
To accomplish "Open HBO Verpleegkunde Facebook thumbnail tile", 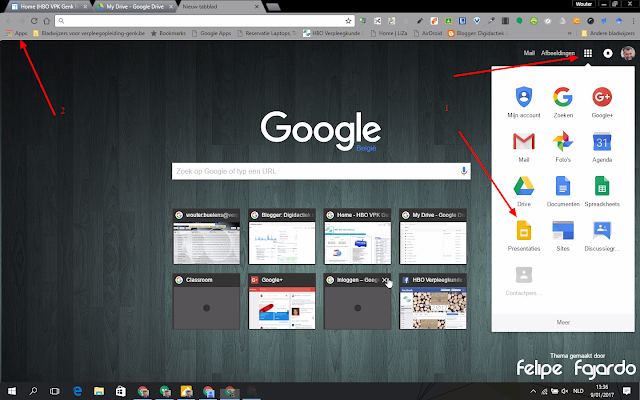I will pyautogui.click(x=433, y=301).
